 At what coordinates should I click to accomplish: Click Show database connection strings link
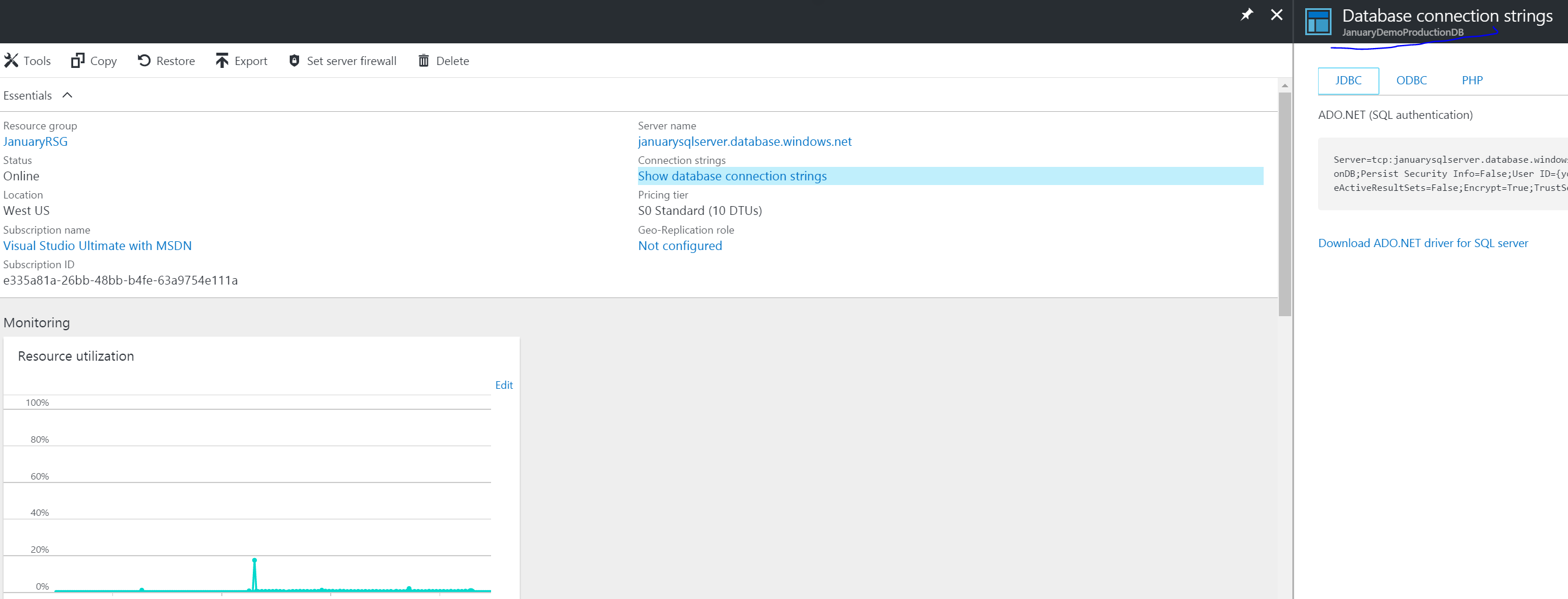point(732,176)
